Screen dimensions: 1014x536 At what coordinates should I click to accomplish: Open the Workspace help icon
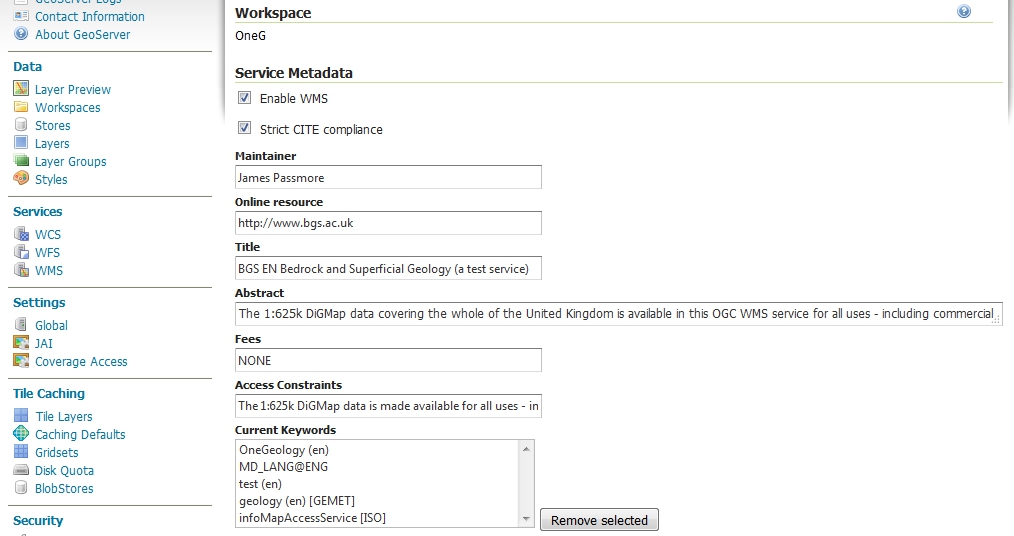(x=964, y=12)
